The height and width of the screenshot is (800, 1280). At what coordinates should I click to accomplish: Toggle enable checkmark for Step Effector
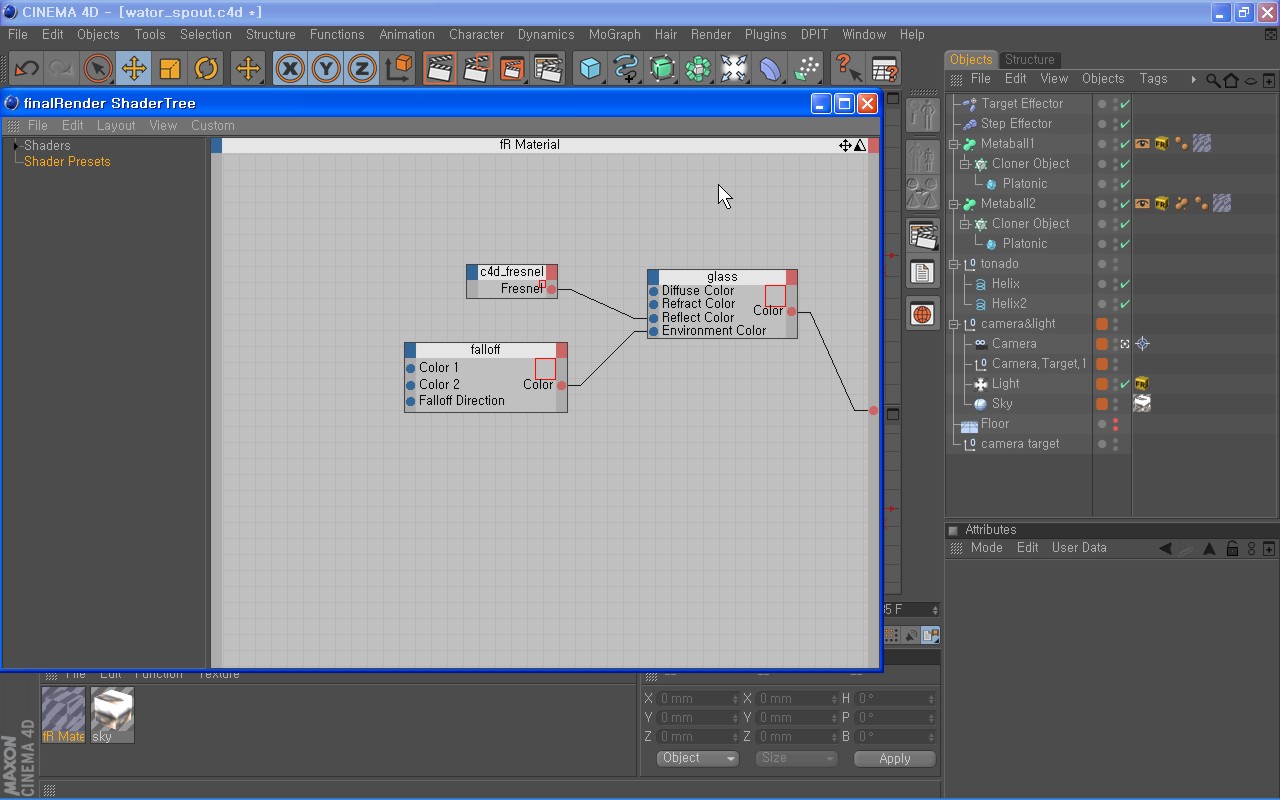click(x=1125, y=124)
